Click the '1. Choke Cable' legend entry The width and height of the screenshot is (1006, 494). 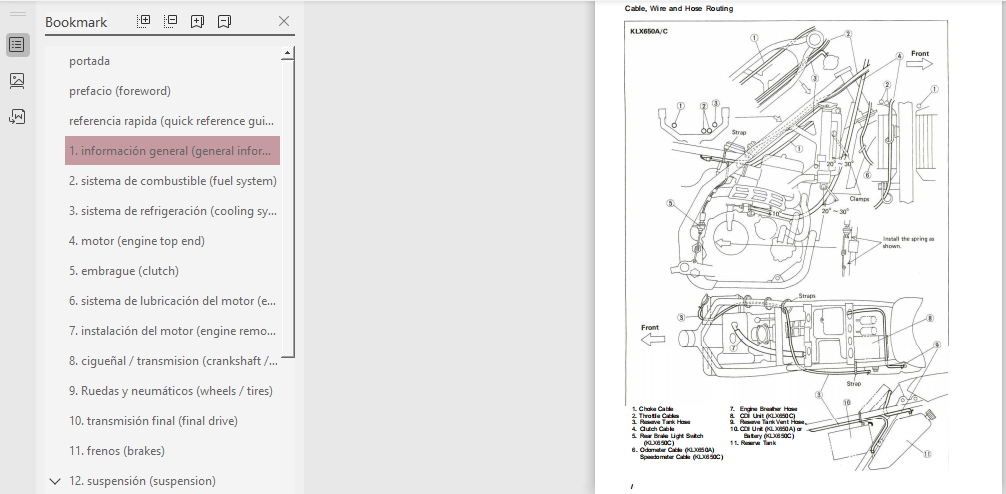tap(652, 409)
